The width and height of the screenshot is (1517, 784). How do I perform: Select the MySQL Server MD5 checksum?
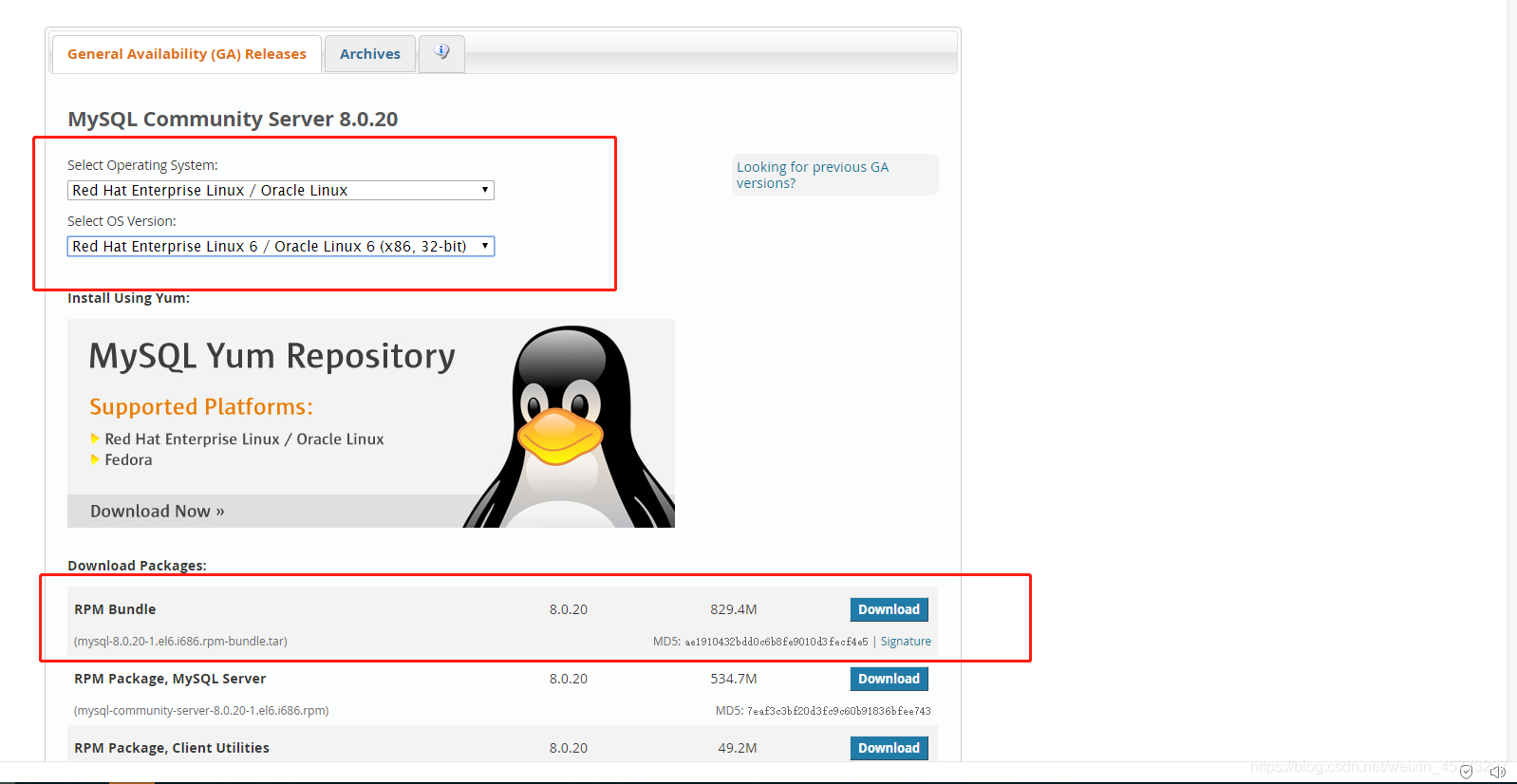[x=839, y=711]
